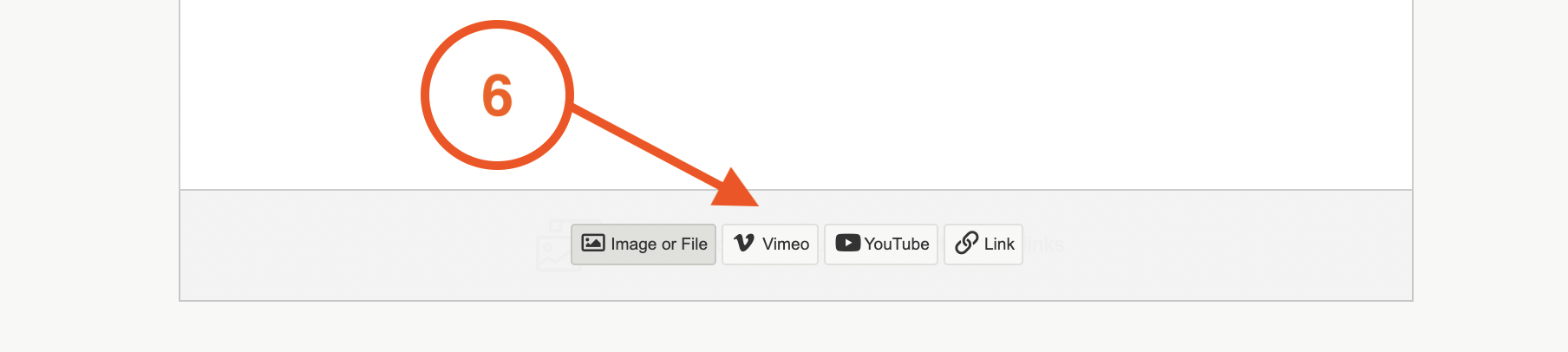
Task: Click the chain link icon
Action: point(966,244)
